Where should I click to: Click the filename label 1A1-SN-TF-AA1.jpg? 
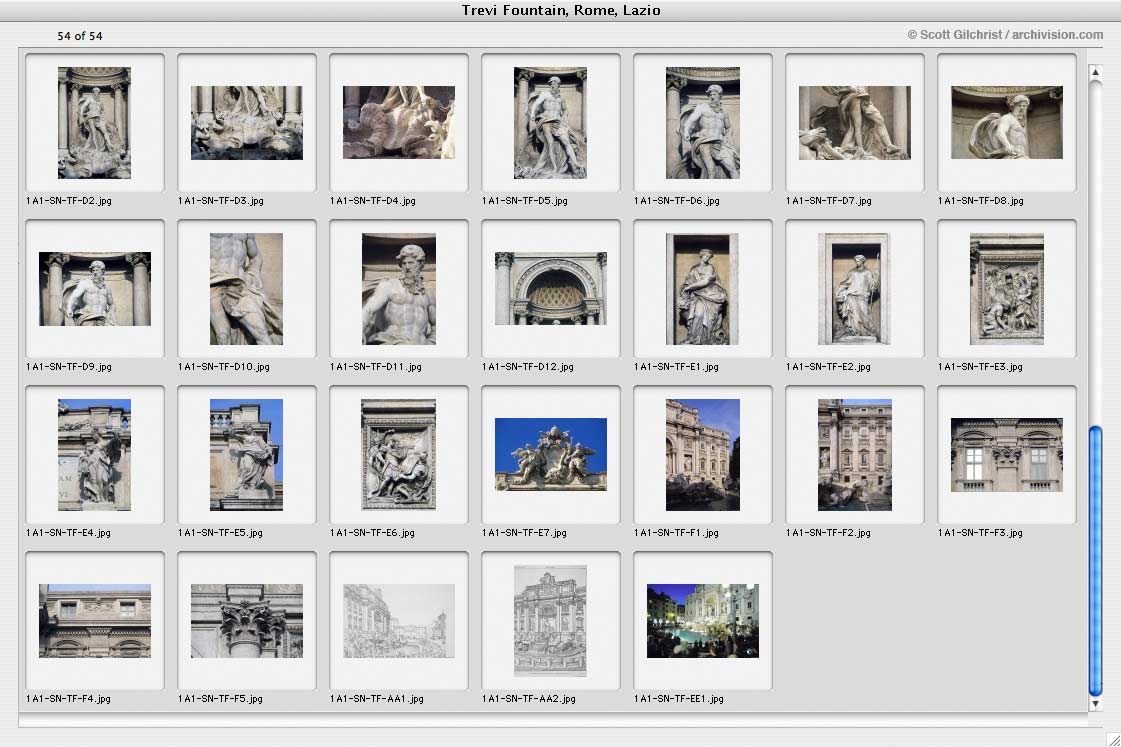click(377, 698)
